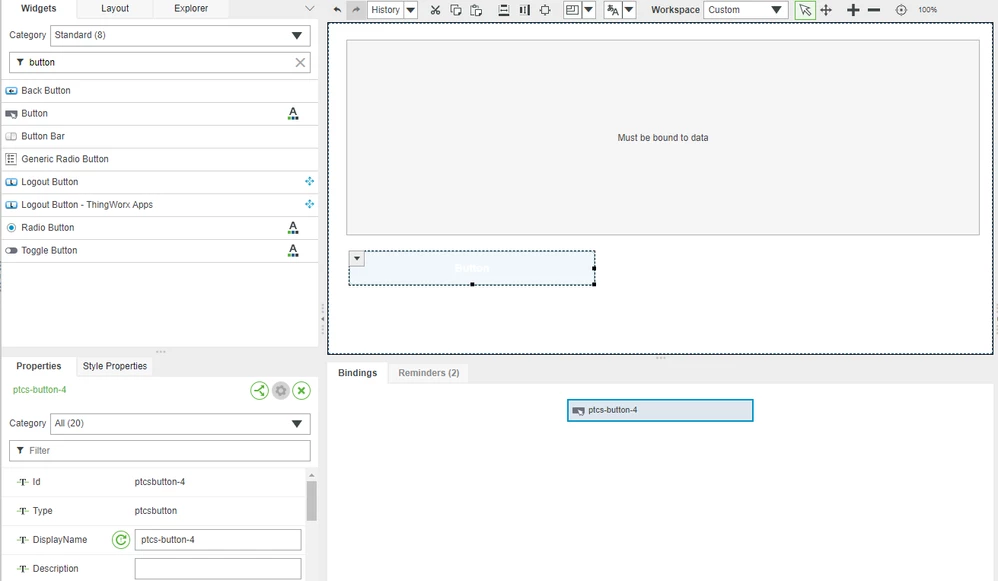Switch to the Layout tab
The image size is (998, 581).
(x=115, y=8)
